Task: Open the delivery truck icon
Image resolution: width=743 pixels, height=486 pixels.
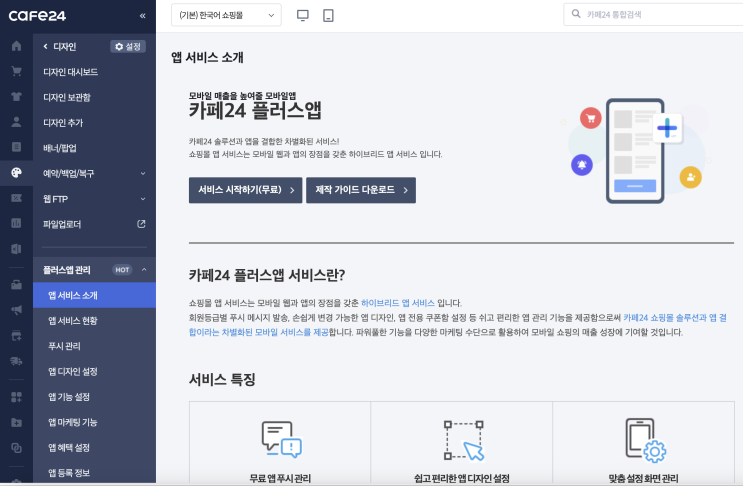Action: pyautogui.click(x=16, y=361)
